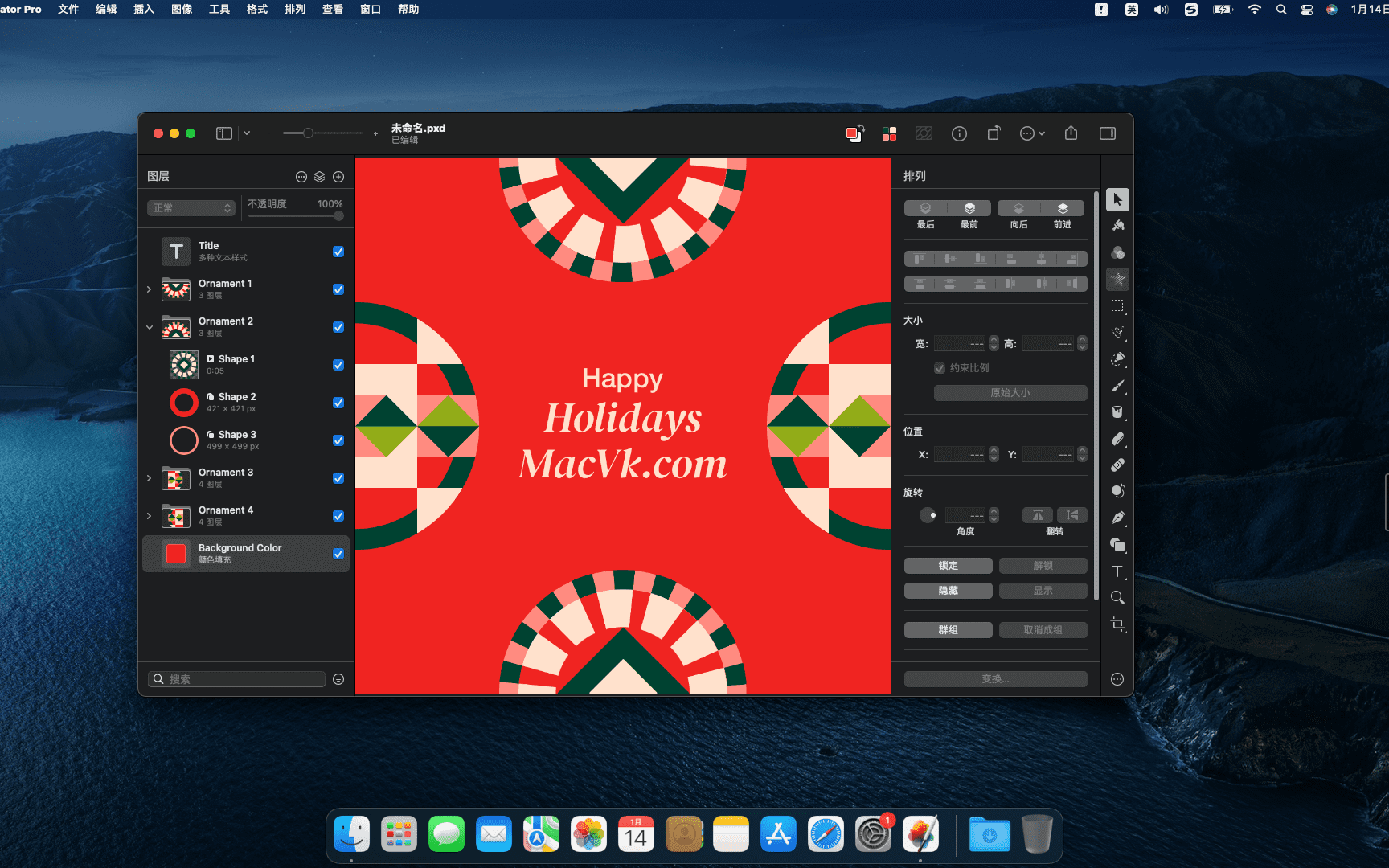Open the title bar more options dropdown

pyautogui.click(x=1032, y=133)
